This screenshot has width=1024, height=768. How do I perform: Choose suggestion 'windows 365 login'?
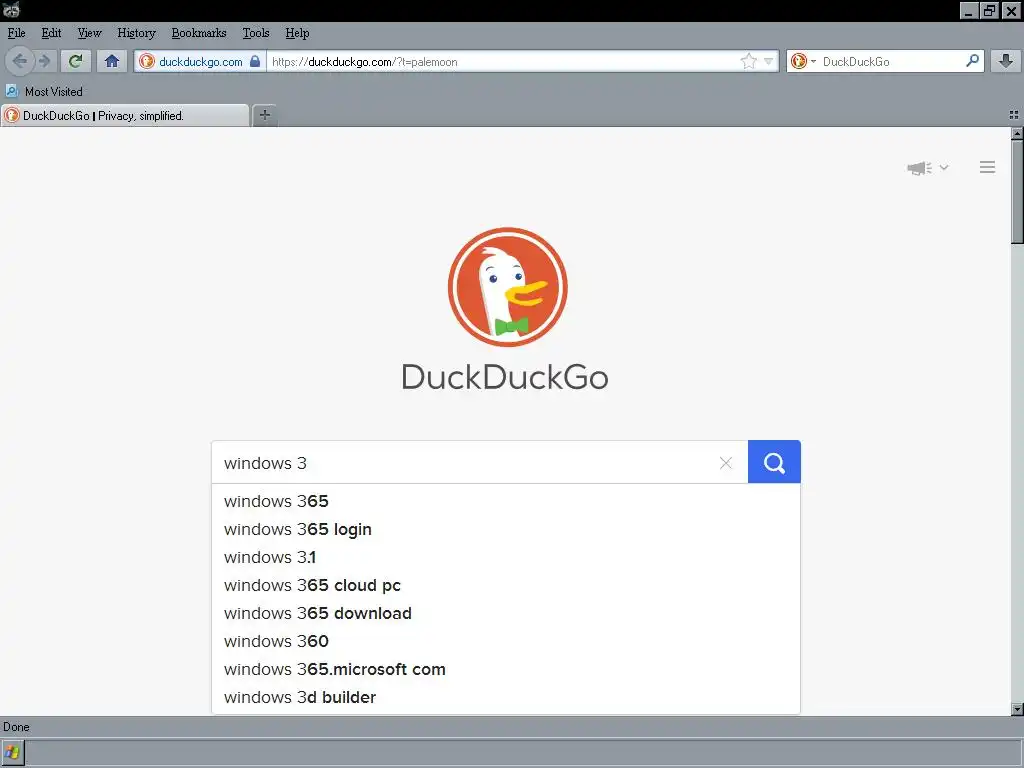505,529
